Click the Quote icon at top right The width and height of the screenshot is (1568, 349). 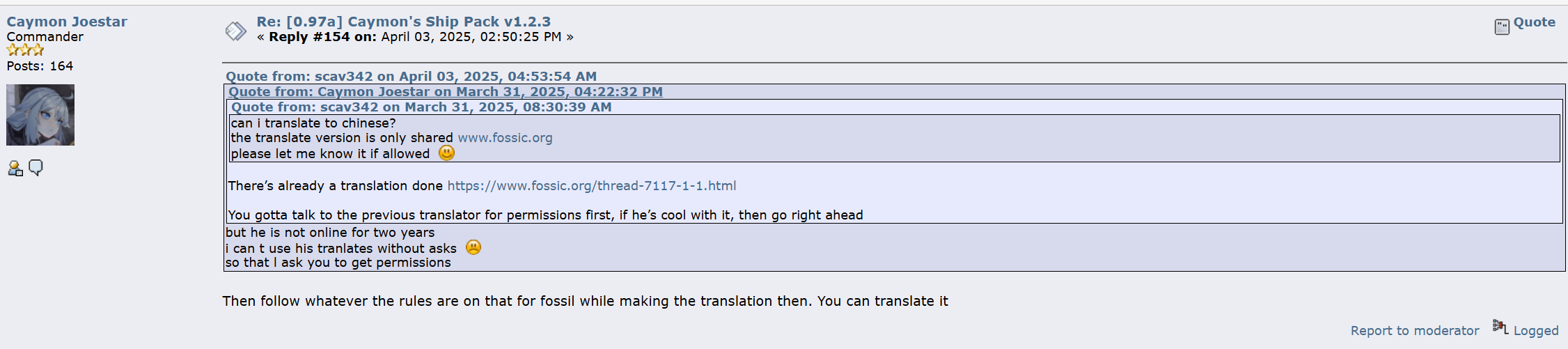click(1502, 26)
